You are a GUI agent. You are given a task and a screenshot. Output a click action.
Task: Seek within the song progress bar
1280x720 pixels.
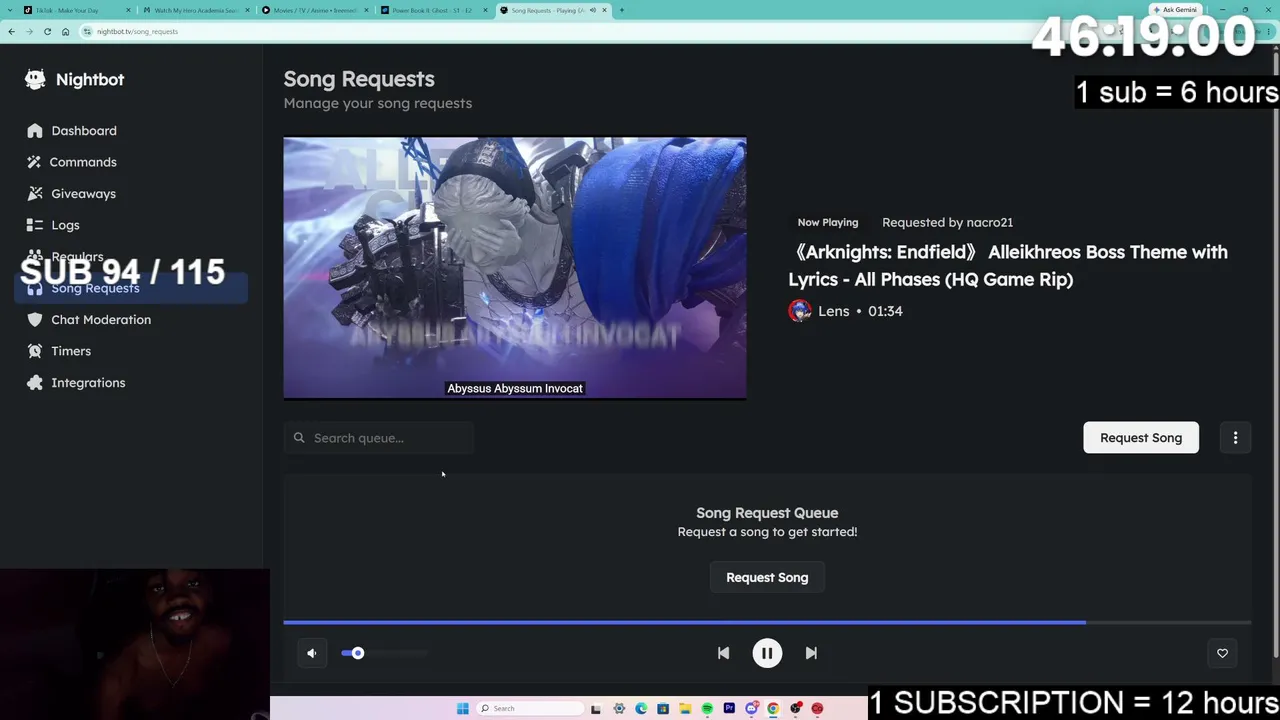(767, 622)
